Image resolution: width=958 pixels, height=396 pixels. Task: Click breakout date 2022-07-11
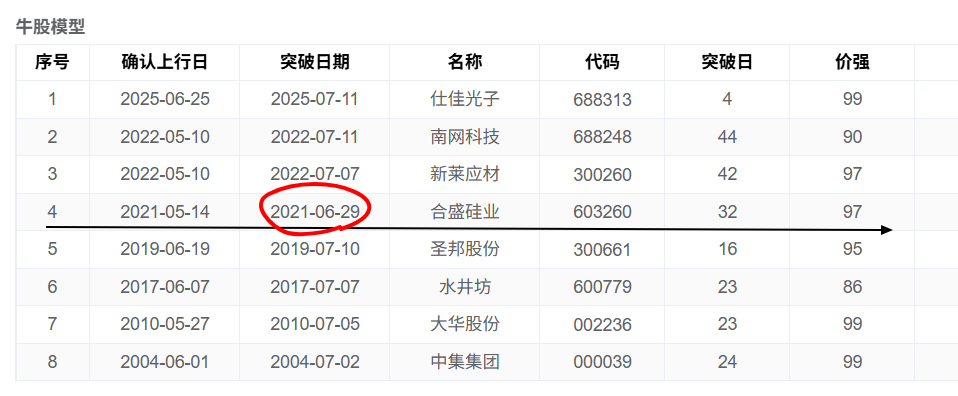(x=315, y=137)
